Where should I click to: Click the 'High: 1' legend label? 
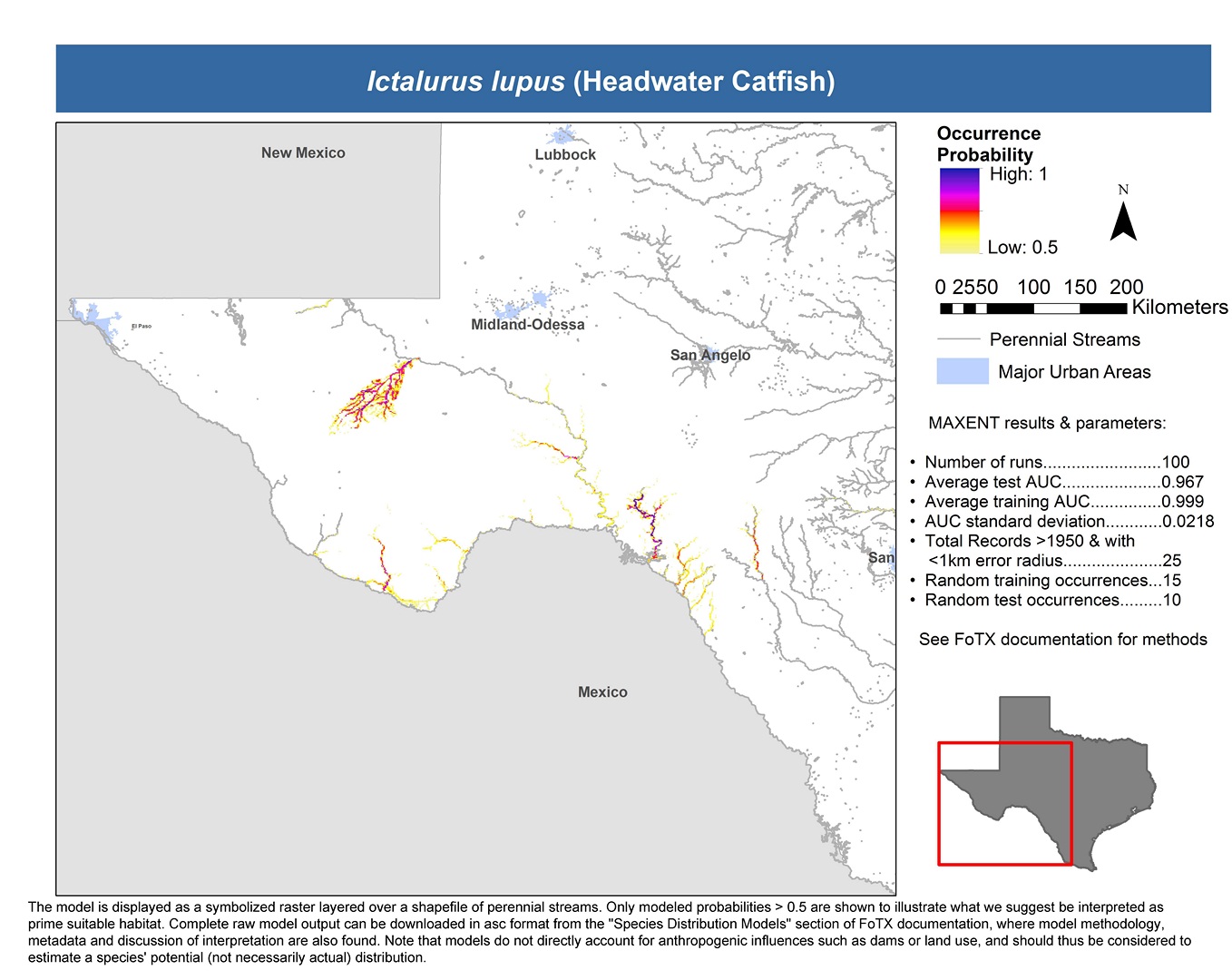pyautogui.click(x=1018, y=174)
